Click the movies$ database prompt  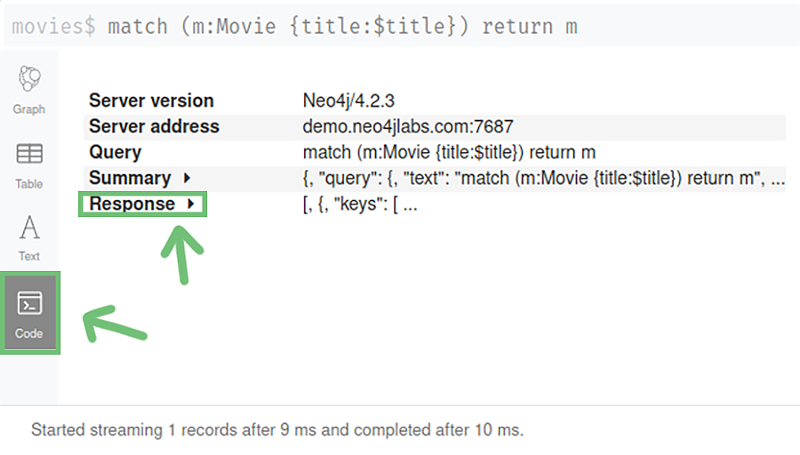[54, 27]
